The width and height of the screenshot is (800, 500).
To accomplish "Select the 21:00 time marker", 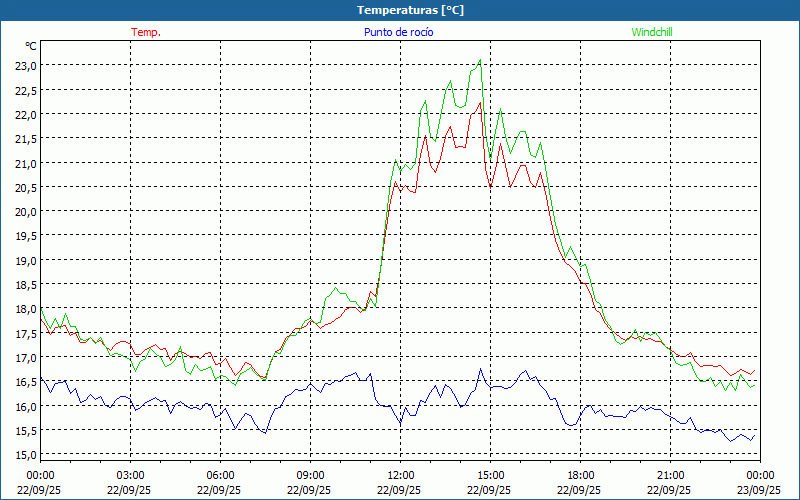I will [670, 475].
